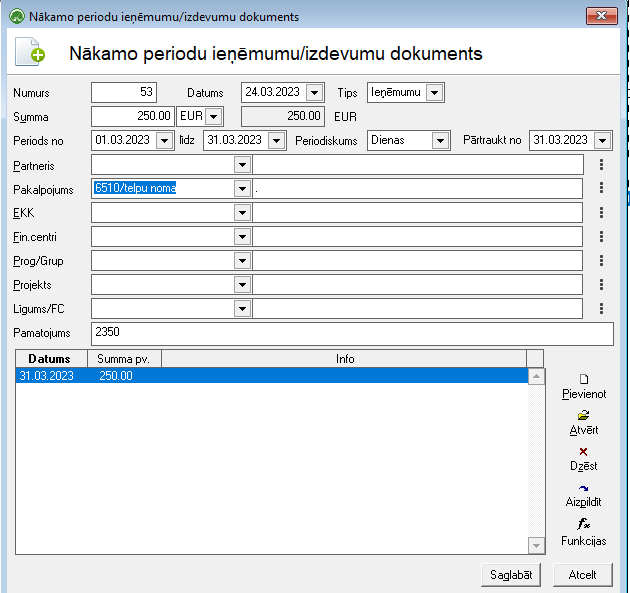Click the Atvērt label

click(x=584, y=430)
